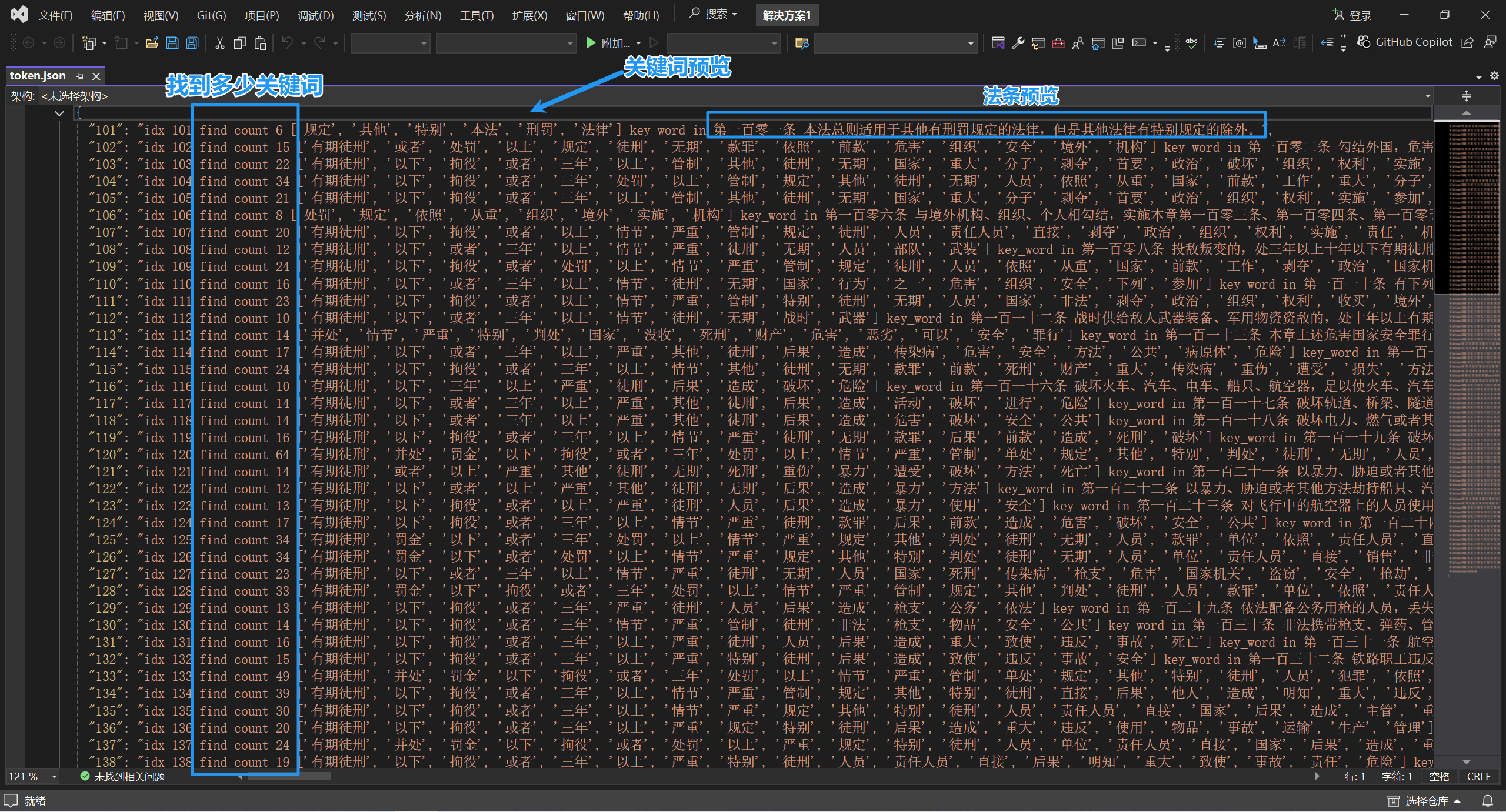Click the Save All toolbar icon
The image size is (1506, 812).
pos(192,43)
